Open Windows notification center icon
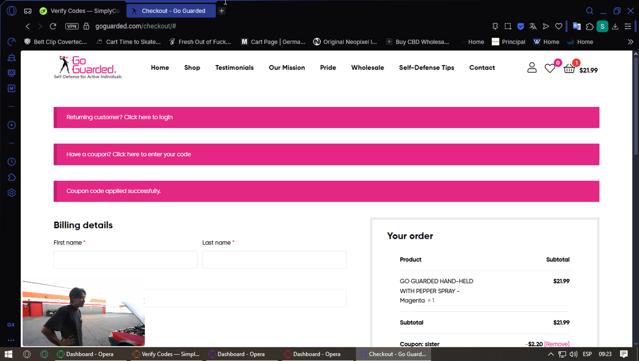 pos(624,354)
